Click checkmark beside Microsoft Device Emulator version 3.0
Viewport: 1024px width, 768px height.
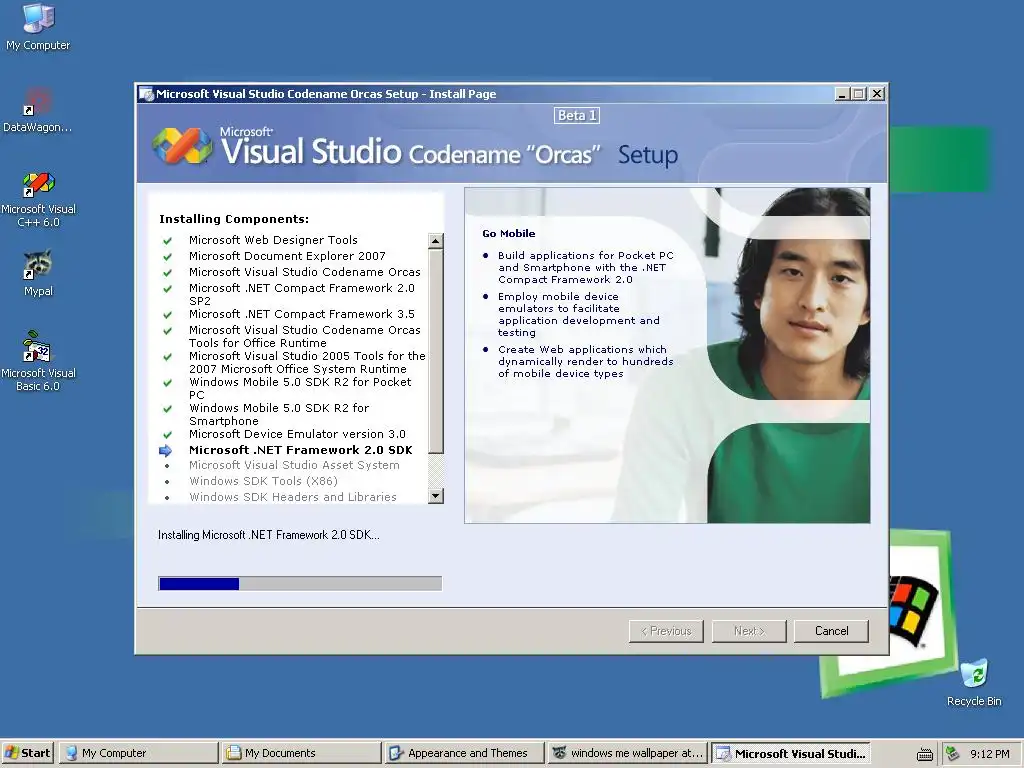click(x=168, y=435)
